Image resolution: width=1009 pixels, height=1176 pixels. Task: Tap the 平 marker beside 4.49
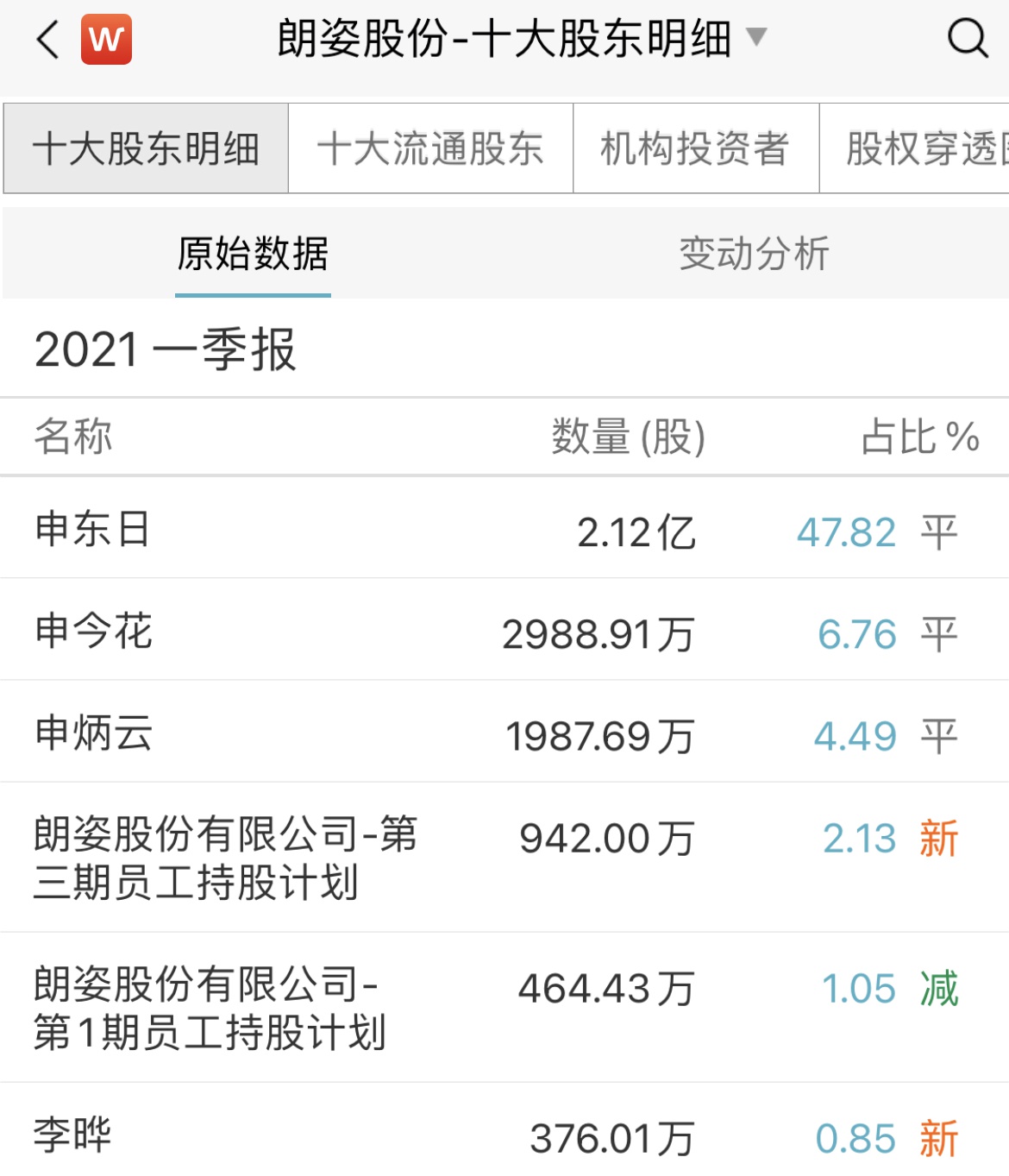tap(939, 737)
